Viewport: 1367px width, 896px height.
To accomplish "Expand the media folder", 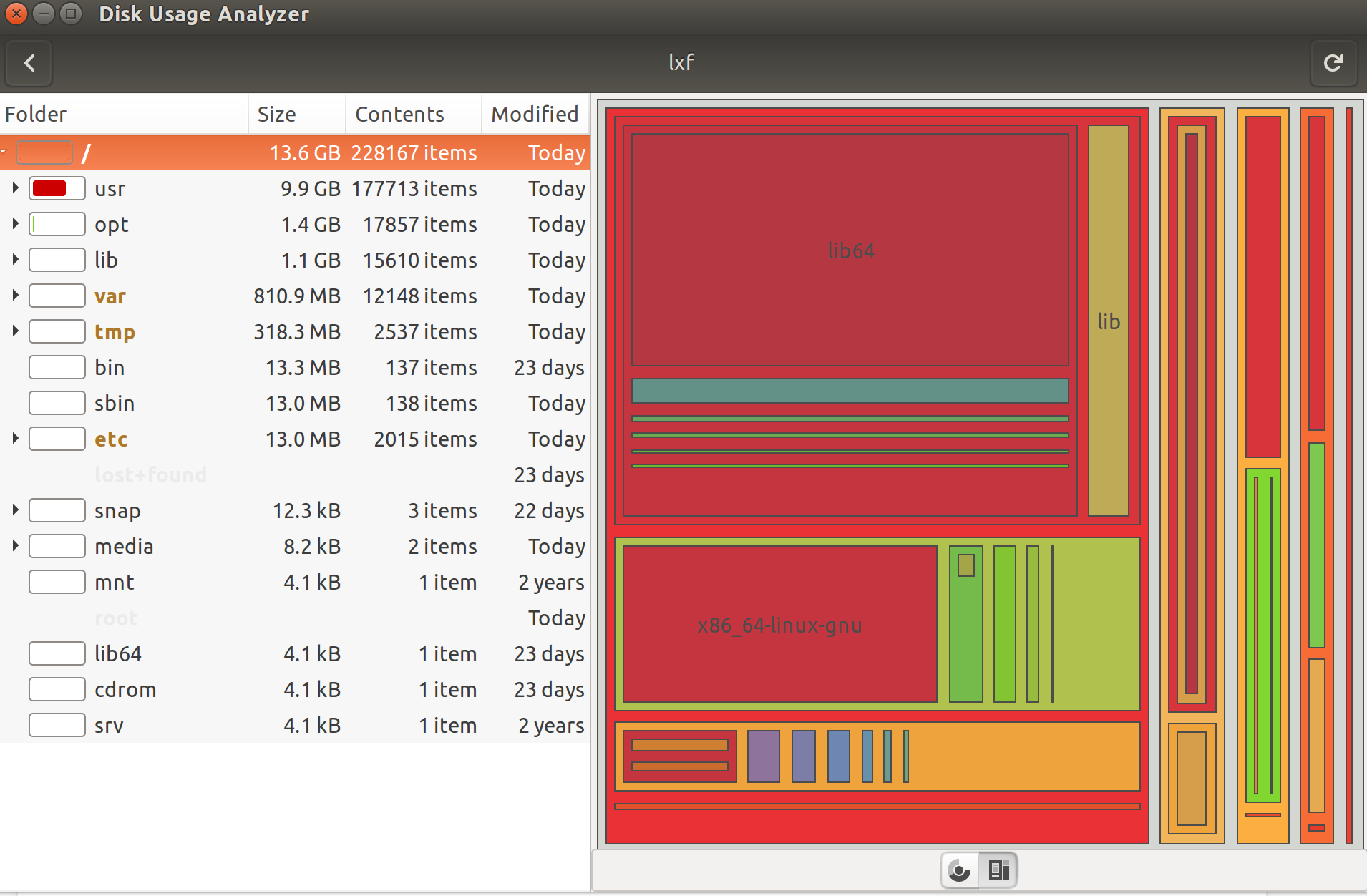I will coord(15,546).
